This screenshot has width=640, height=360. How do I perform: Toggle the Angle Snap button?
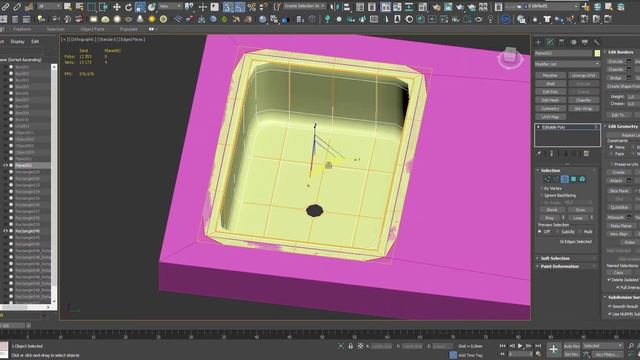click(240, 7)
